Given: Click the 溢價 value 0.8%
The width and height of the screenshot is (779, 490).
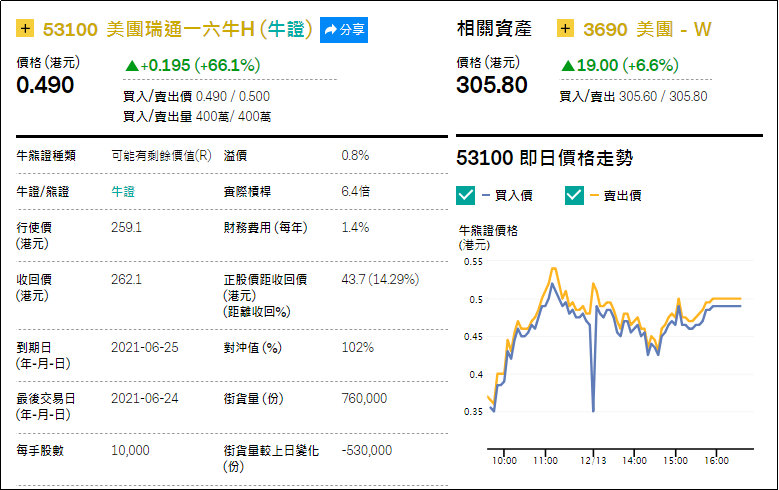Looking at the screenshot, I should point(355,156).
